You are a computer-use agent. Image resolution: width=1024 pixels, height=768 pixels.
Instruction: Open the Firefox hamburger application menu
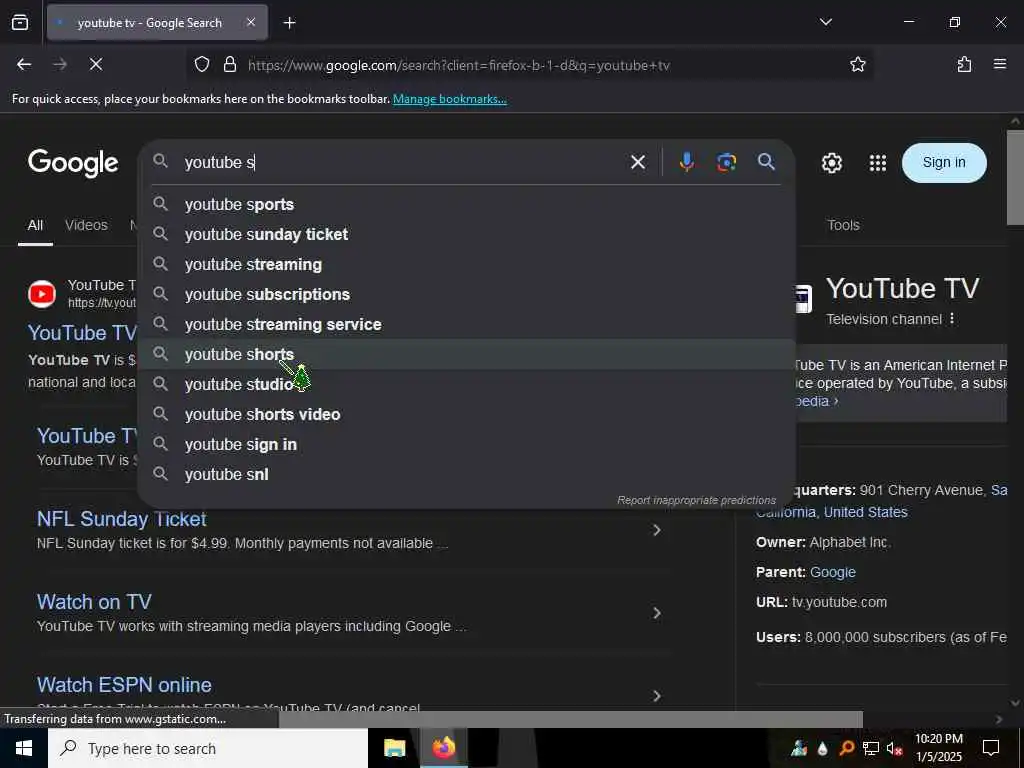click(1000, 64)
